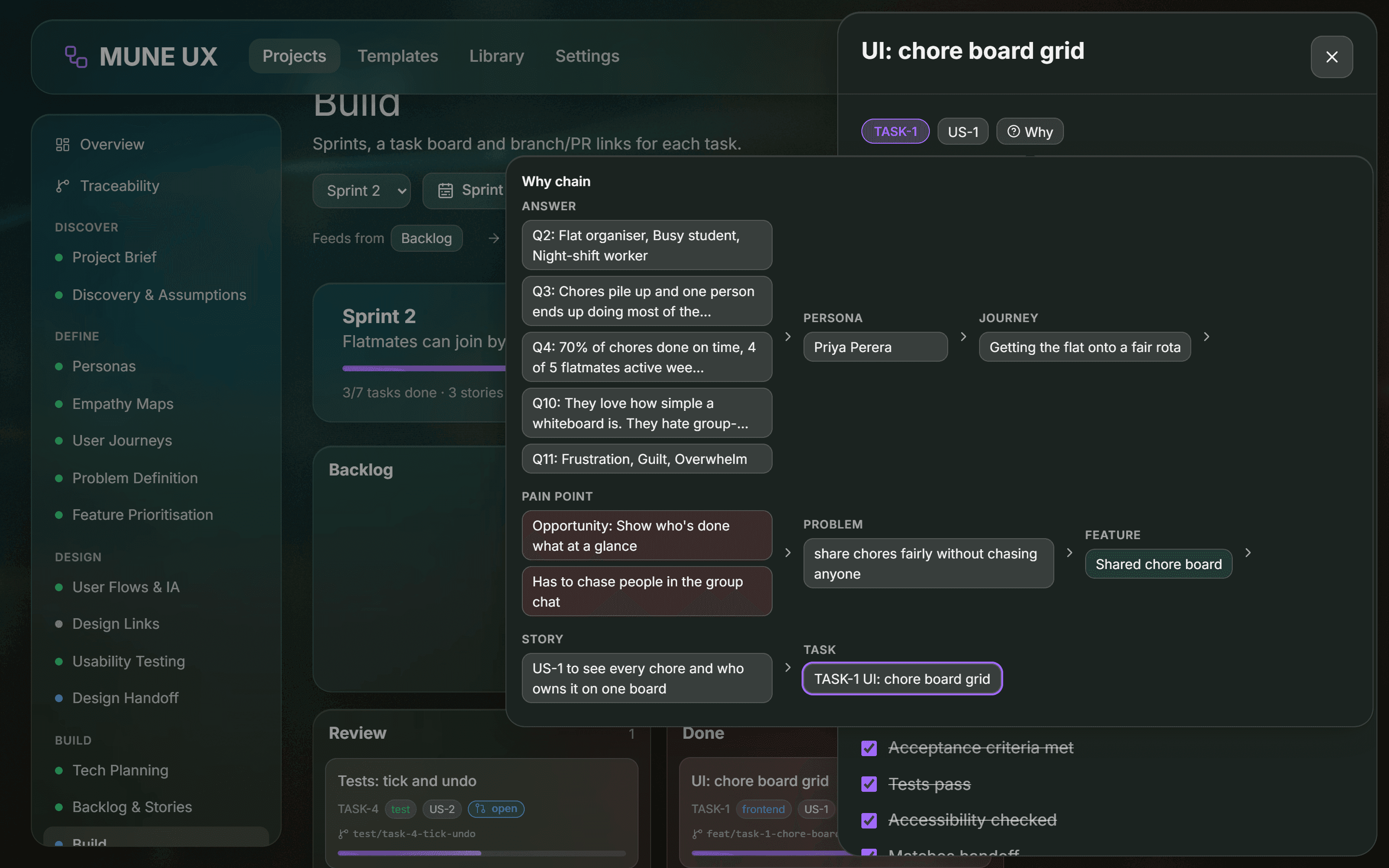Click the arrow icon after Backlog chip
Viewport: 1389px width, 868px height.
coord(493,238)
